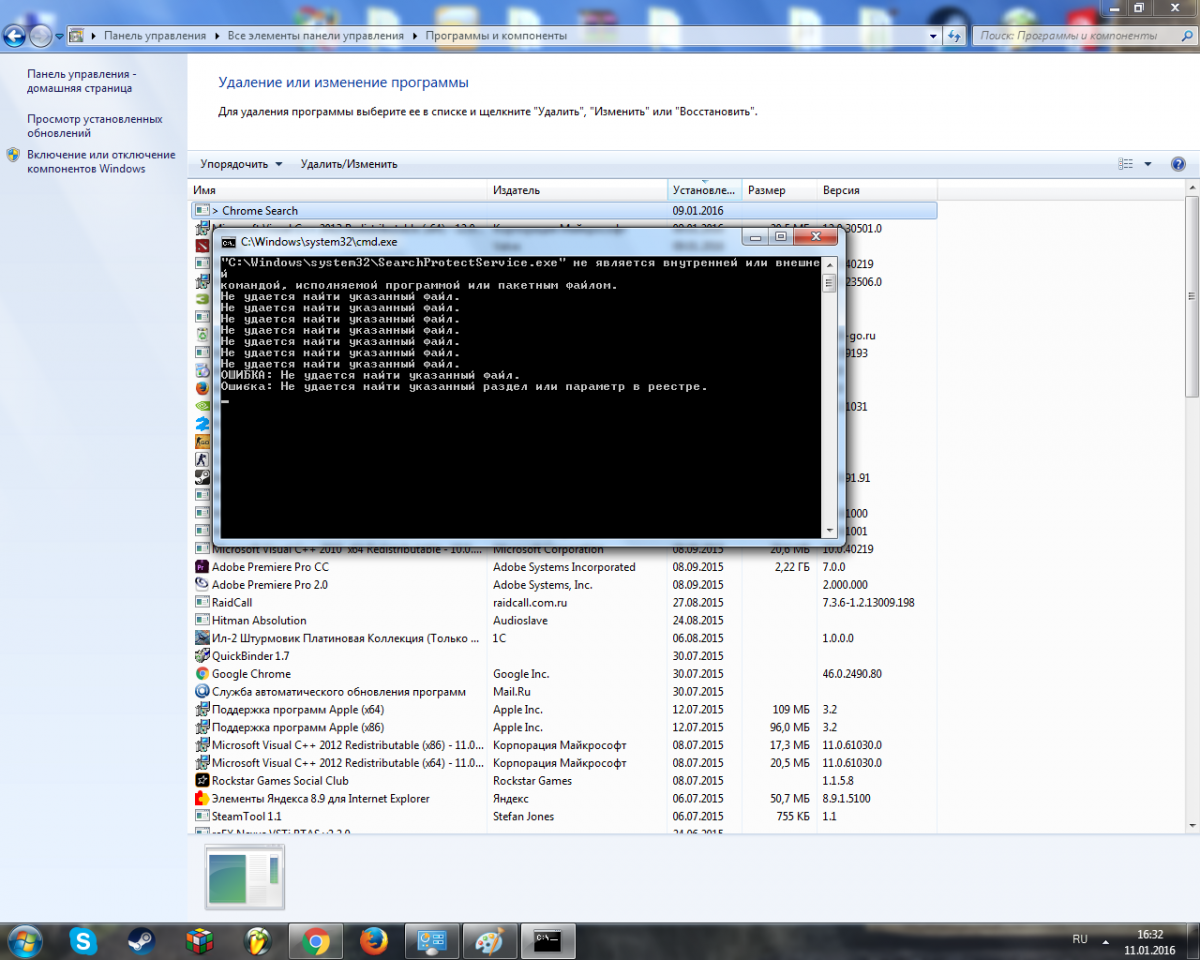Select Google Chrome in the programs list
The image size is (1200, 960).
coord(251,674)
